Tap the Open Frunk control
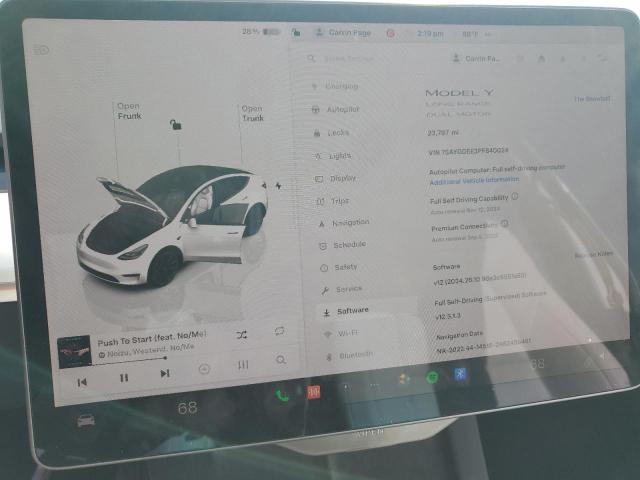The width and height of the screenshot is (640, 480). coord(129,111)
